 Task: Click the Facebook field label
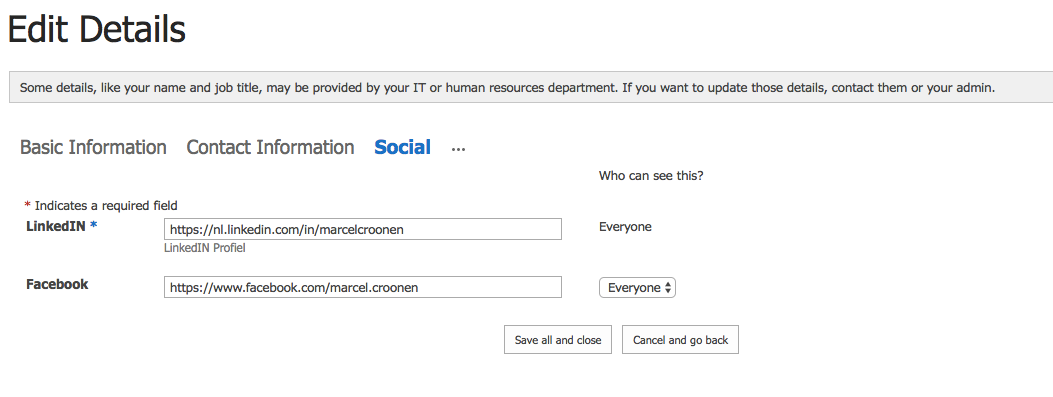point(57,284)
